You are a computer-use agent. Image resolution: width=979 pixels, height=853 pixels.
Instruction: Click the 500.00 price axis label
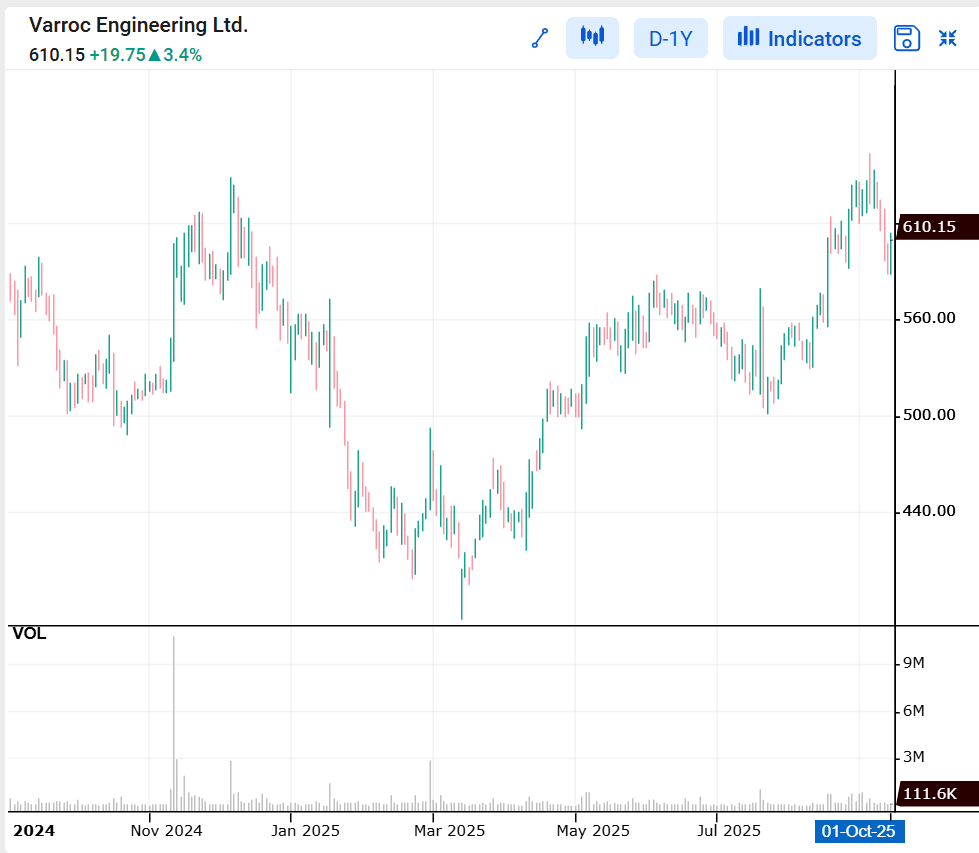coord(929,415)
